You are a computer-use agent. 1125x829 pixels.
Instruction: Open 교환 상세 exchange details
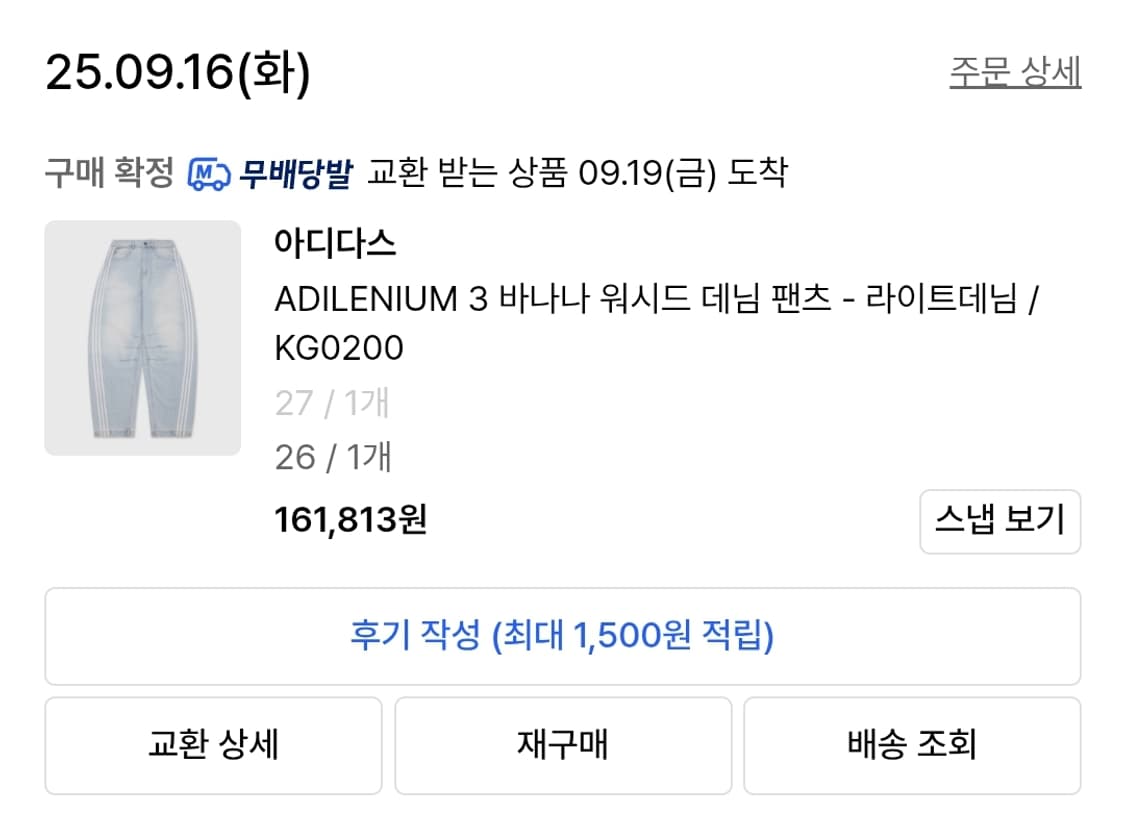(211, 745)
